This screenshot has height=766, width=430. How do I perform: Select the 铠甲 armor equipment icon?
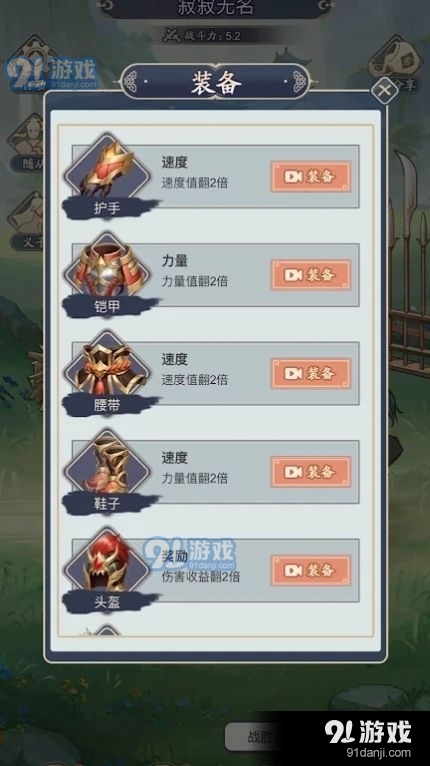pos(107,268)
